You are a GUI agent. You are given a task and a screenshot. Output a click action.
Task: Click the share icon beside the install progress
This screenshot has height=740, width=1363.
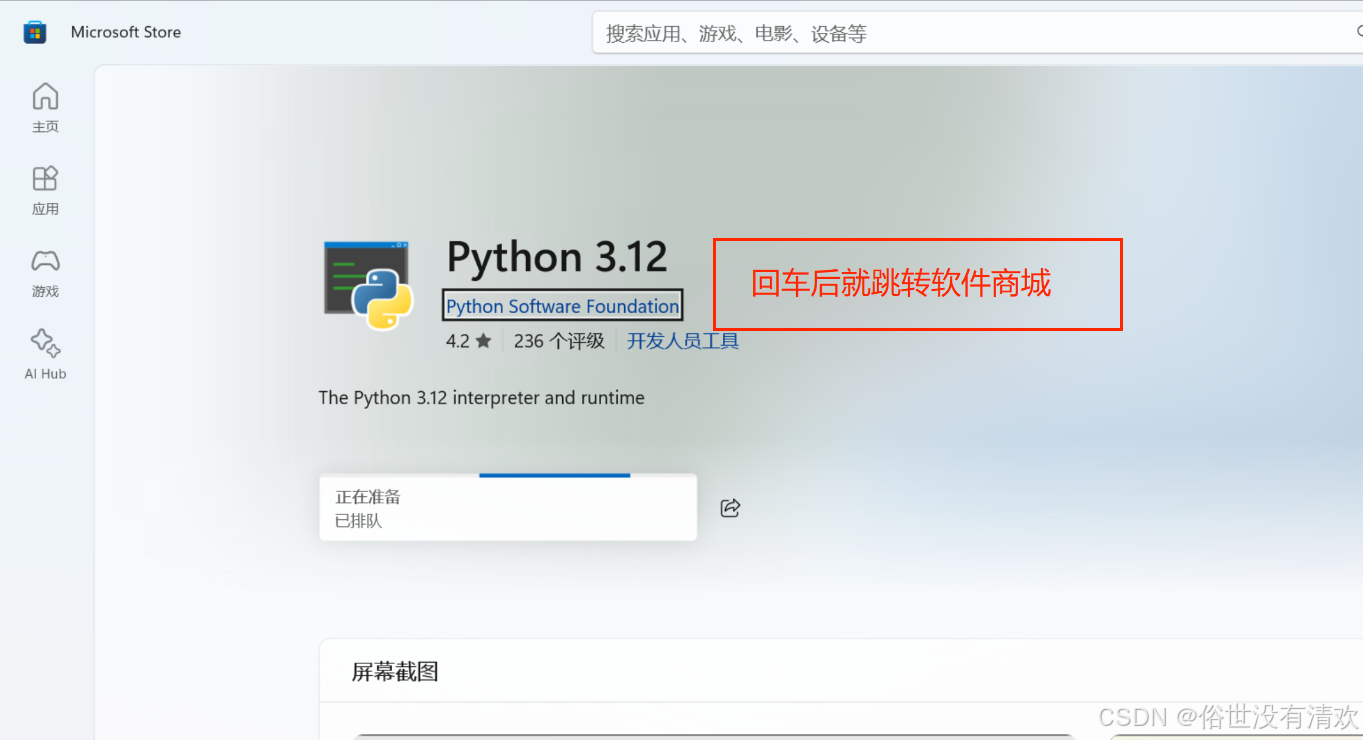click(730, 508)
